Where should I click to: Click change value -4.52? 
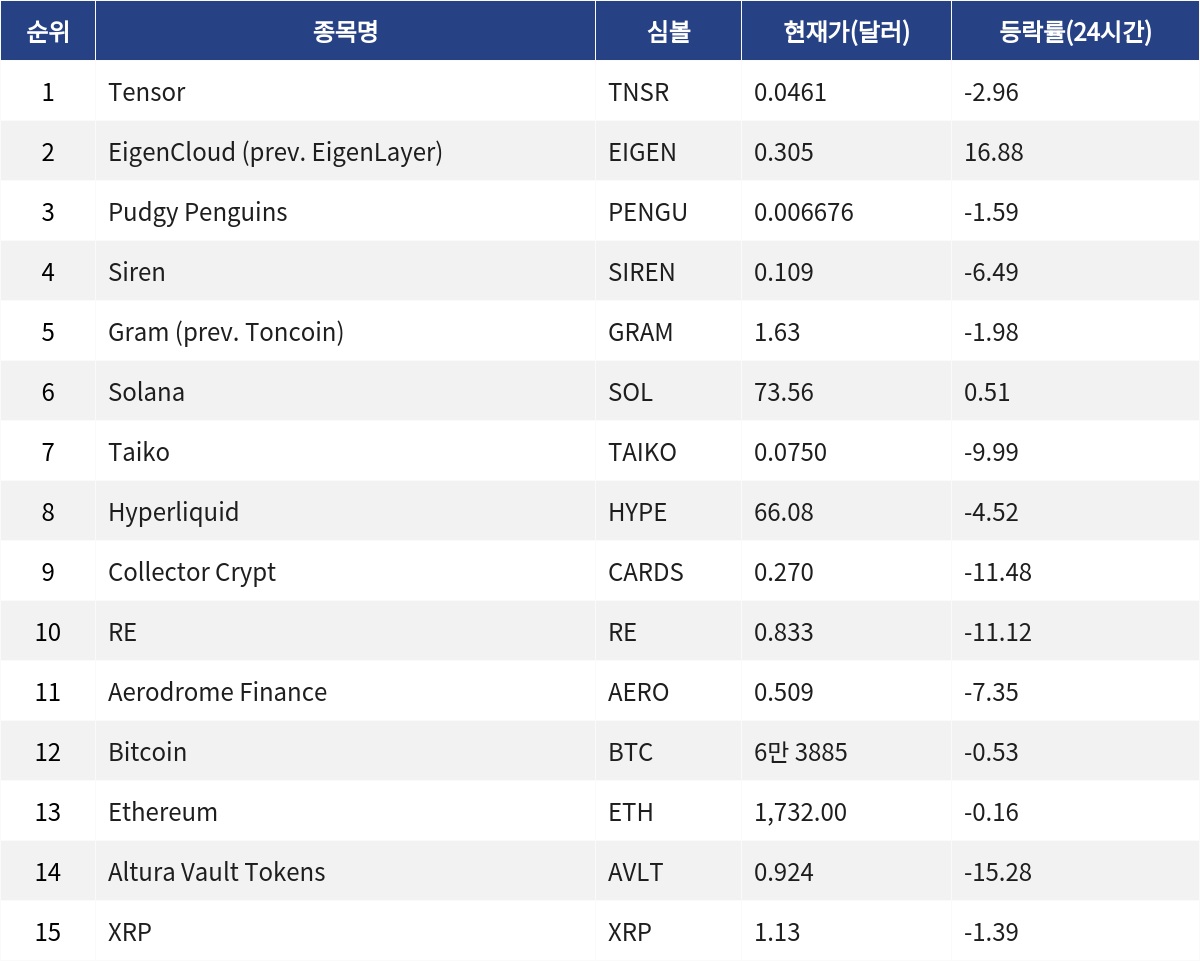coord(991,512)
